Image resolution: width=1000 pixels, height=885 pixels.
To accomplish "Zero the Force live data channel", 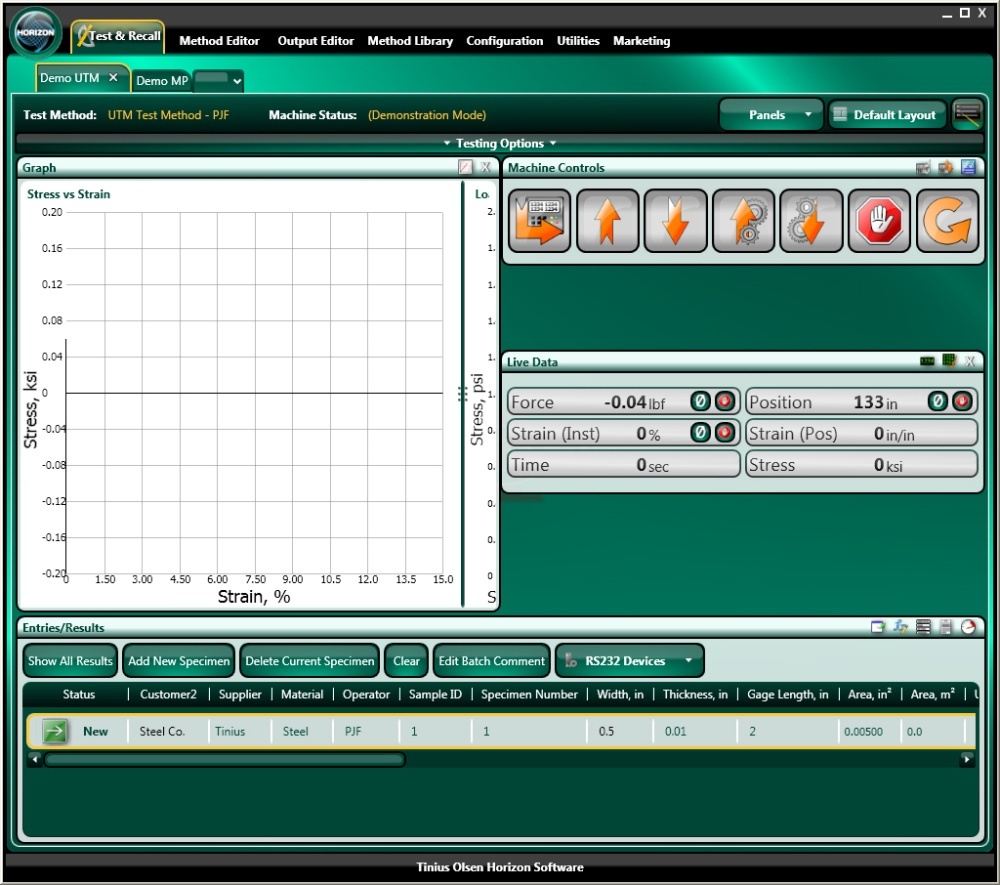I will click(x=701, y=402).
